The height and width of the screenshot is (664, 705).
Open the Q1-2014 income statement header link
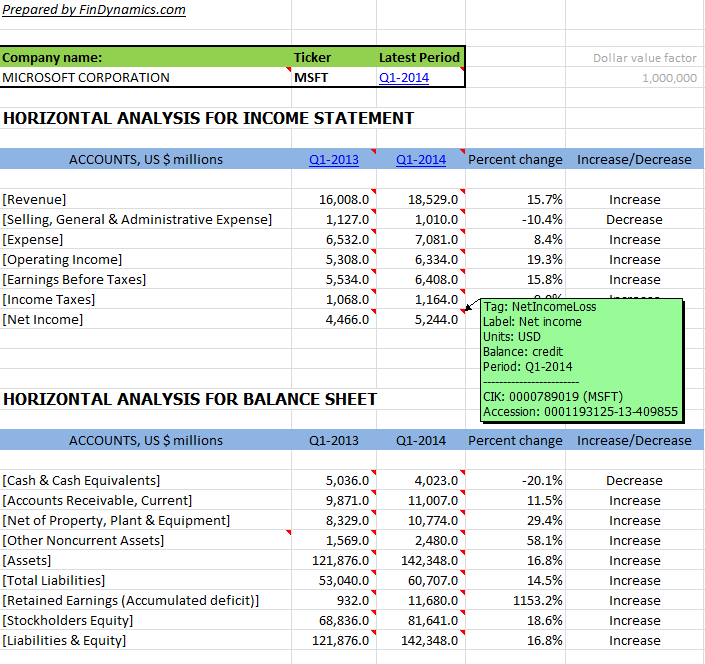(421, 160)
